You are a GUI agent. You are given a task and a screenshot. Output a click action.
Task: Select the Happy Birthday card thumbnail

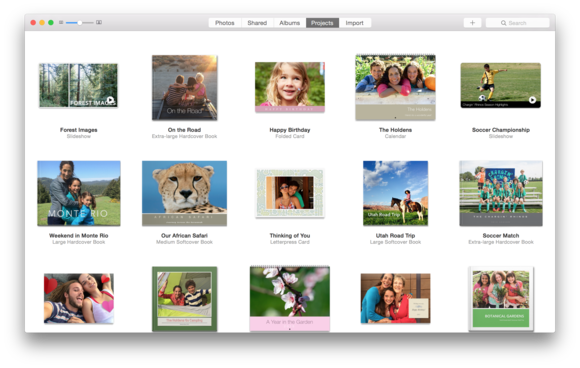[x=290, y=87]
